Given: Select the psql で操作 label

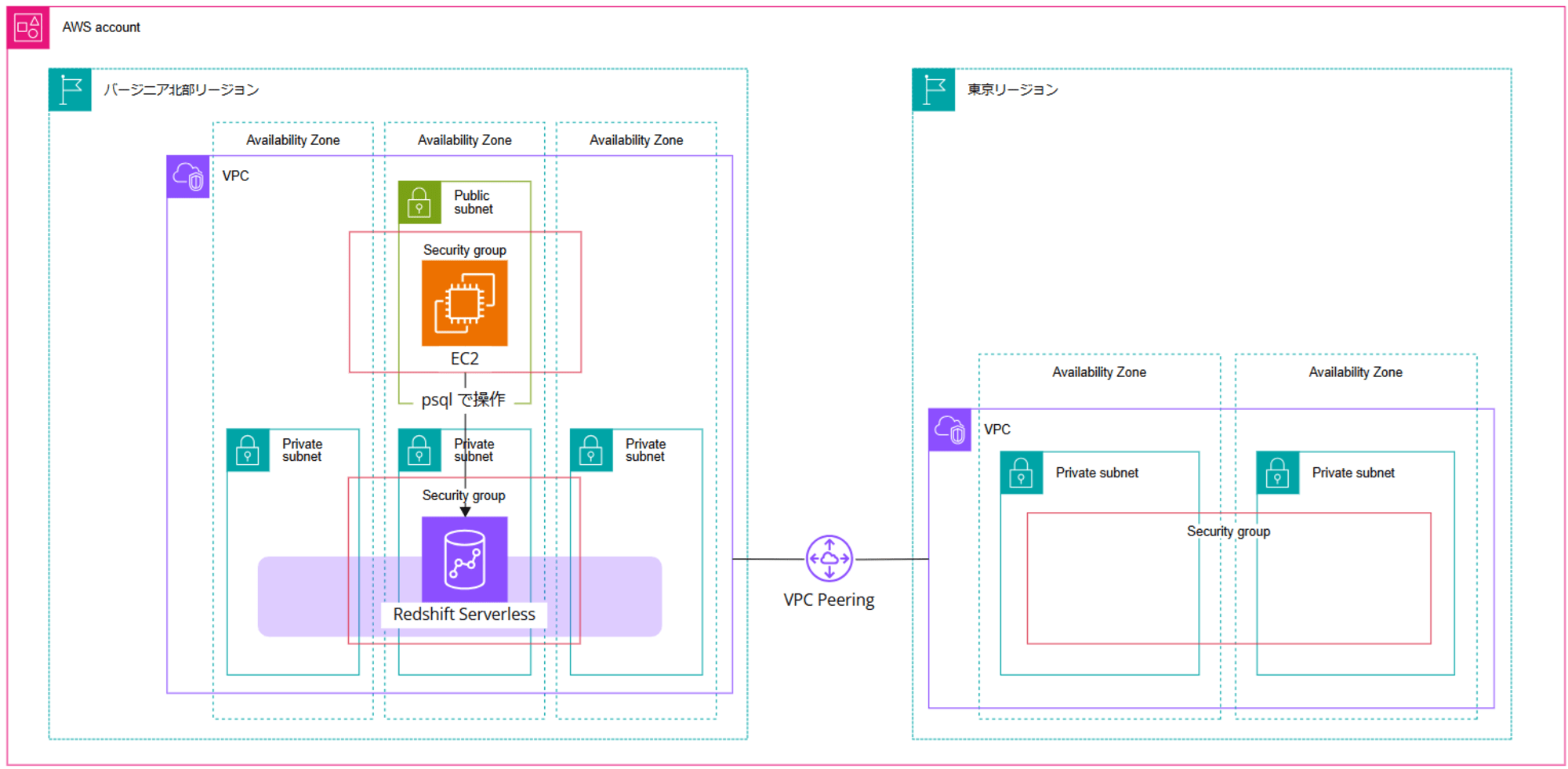Looking at the screenshot, I should pyautogui.click(x=463, y=400).
